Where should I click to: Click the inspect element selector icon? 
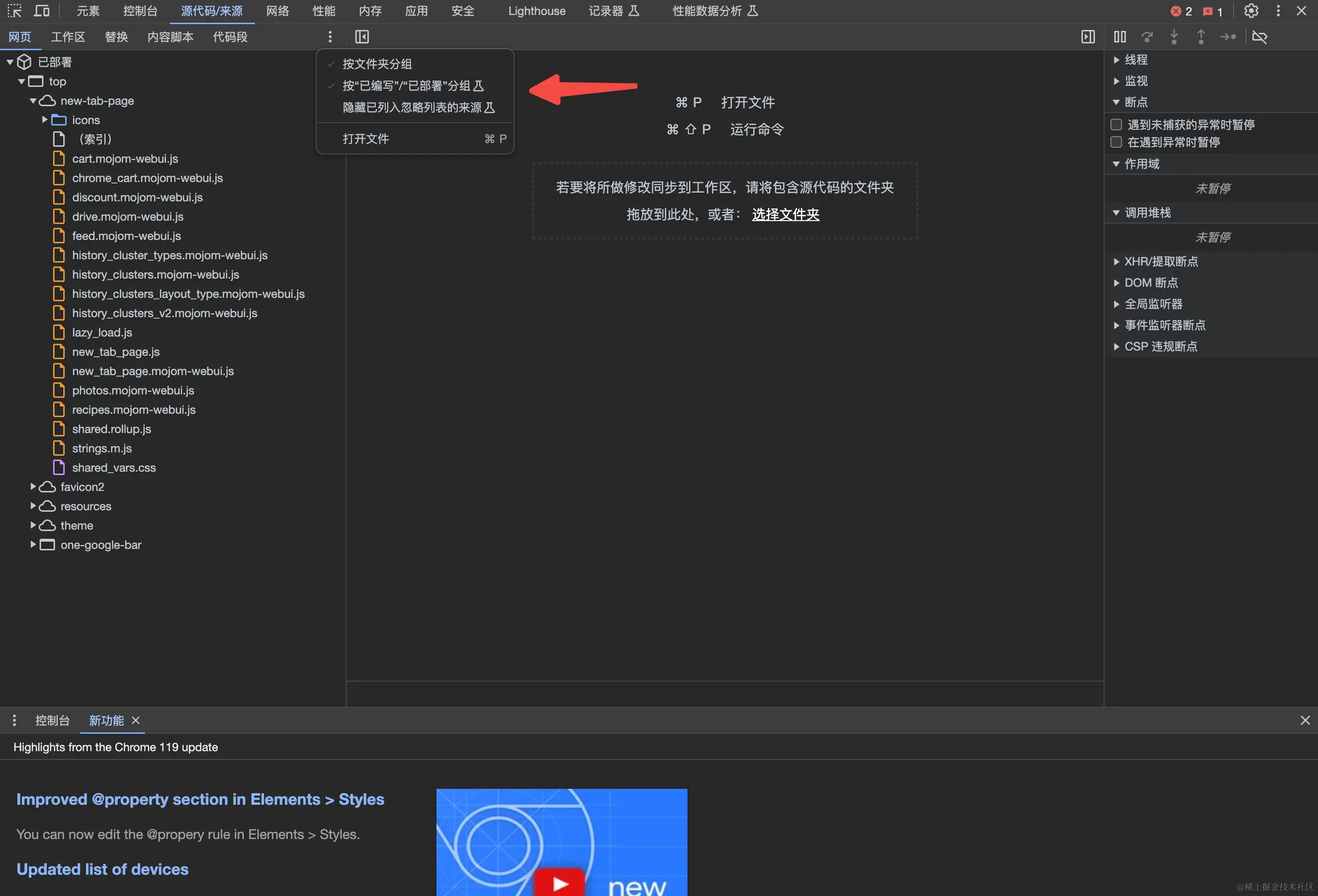point(14,11)
